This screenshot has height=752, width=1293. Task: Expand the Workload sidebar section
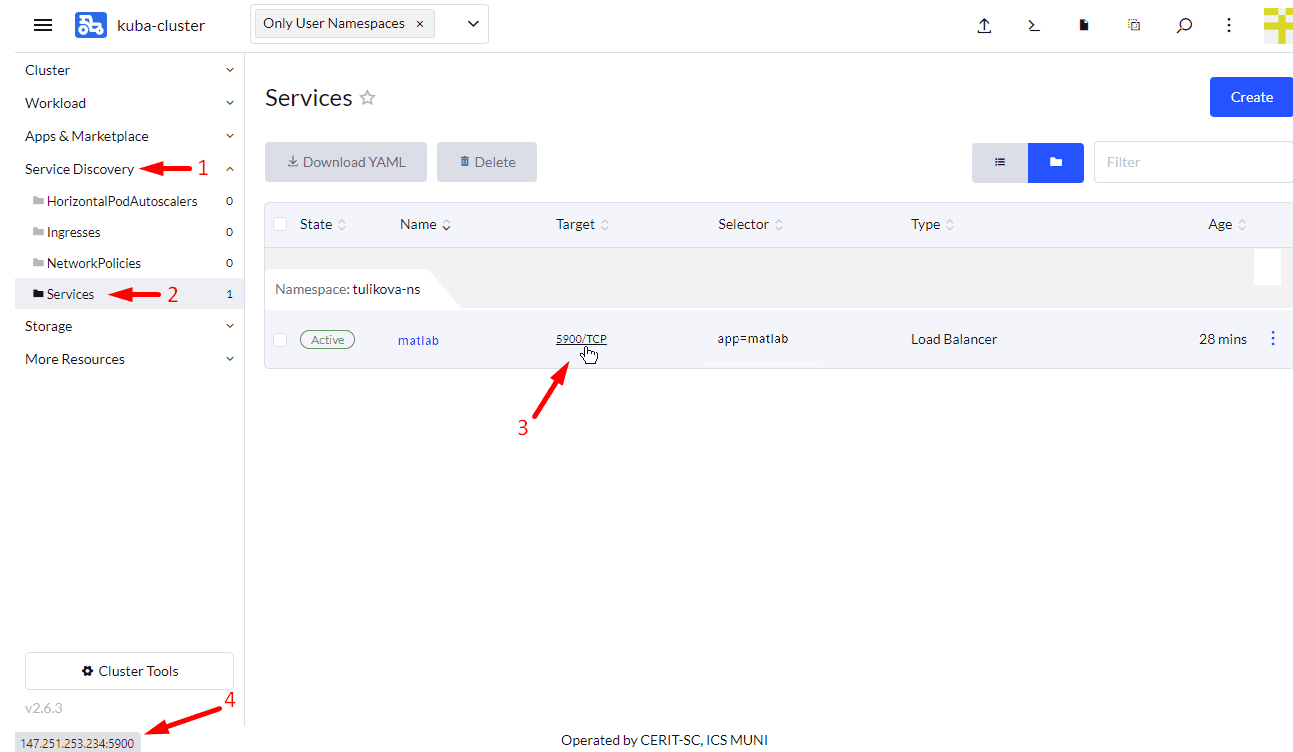click(129, 103)
